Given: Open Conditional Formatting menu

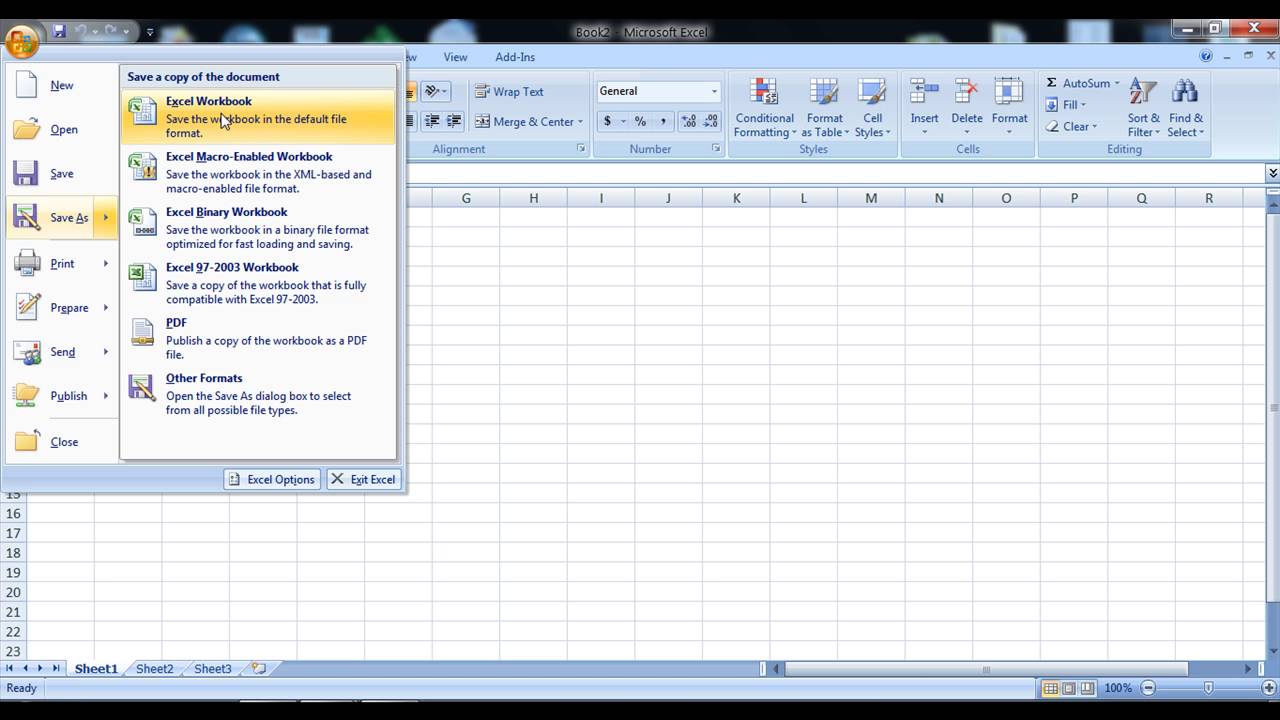Looking at the screenshot, I should point(765,108).
